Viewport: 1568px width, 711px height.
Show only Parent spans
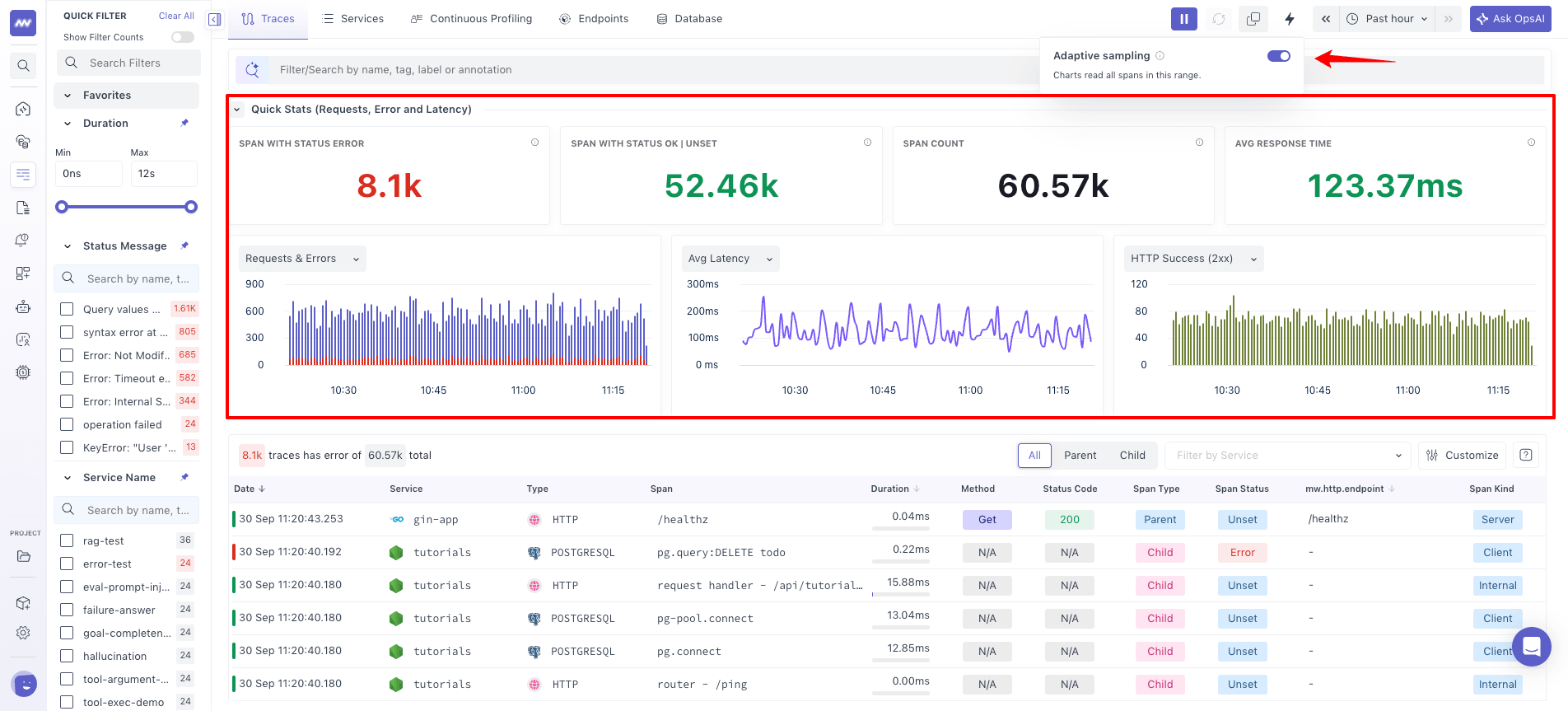tap(1080, 455)
